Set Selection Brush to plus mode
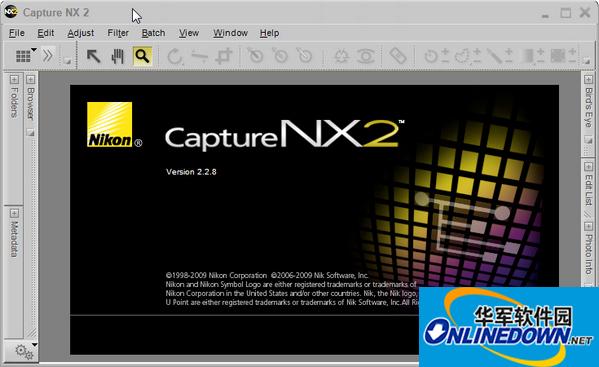The image size is (599, 367). pyautogui.click(x=509, y=52)
